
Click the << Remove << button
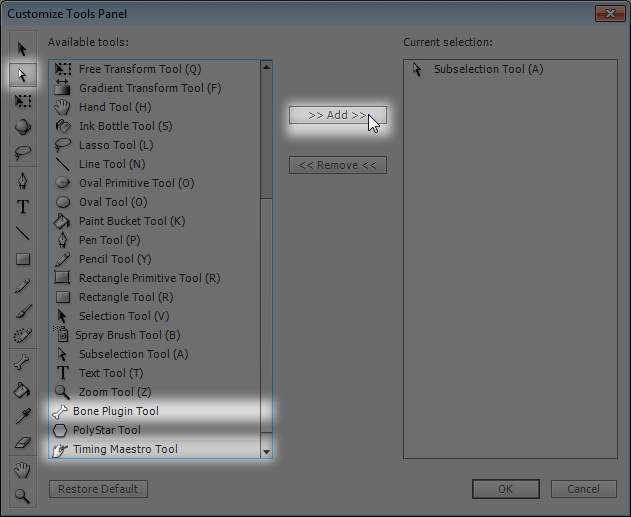(x=338, y=165)
